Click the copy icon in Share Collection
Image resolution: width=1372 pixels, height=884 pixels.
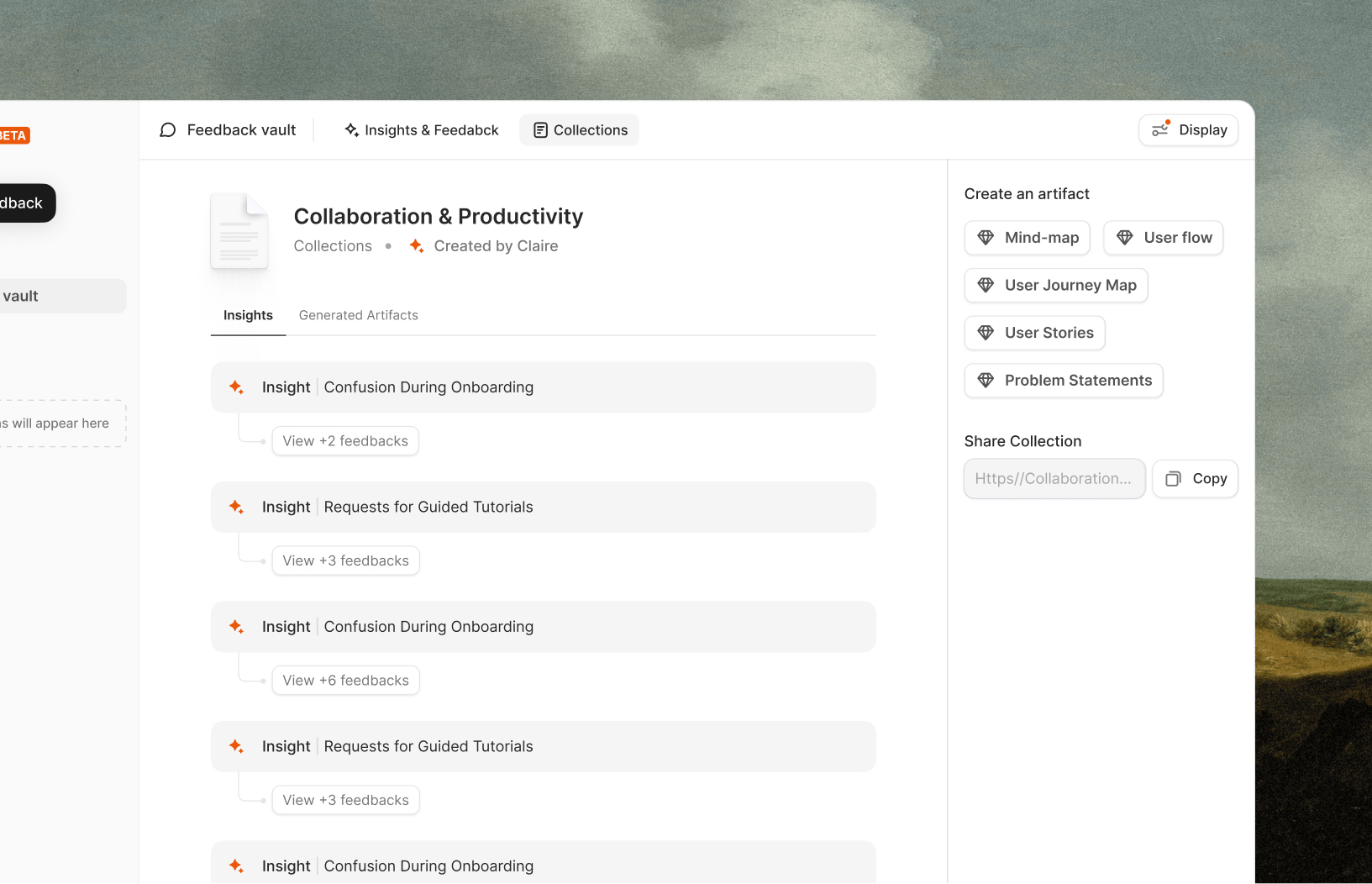pos(1173,479)
